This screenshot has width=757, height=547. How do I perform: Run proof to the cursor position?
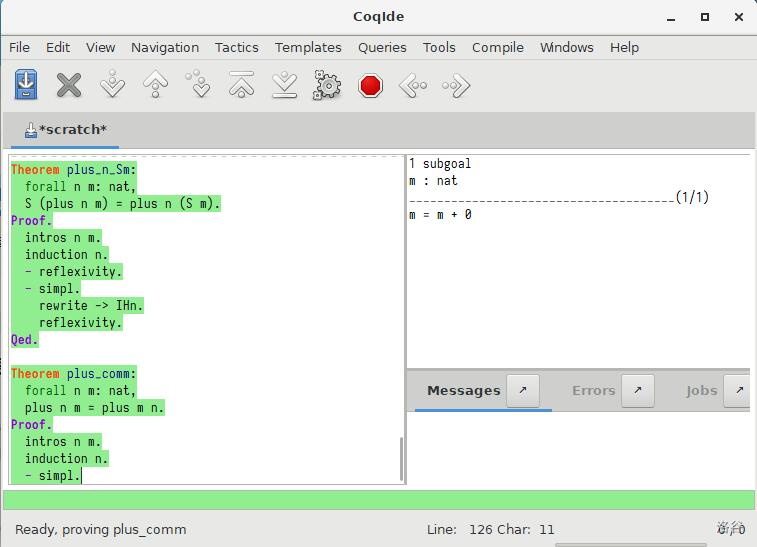[x=198, y=85]
